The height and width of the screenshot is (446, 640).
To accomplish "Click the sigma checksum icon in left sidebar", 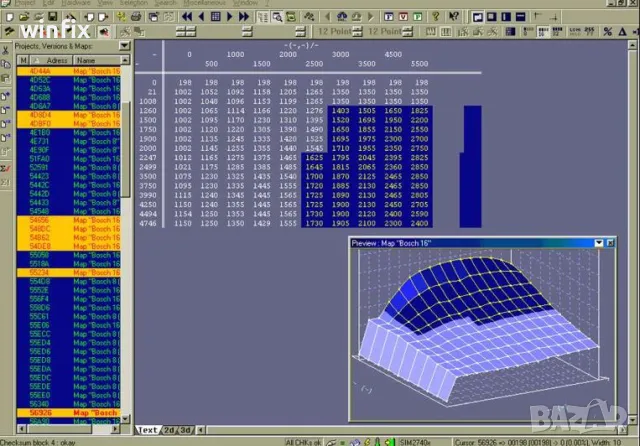I will pyautogui.click(x=6, y=168).
